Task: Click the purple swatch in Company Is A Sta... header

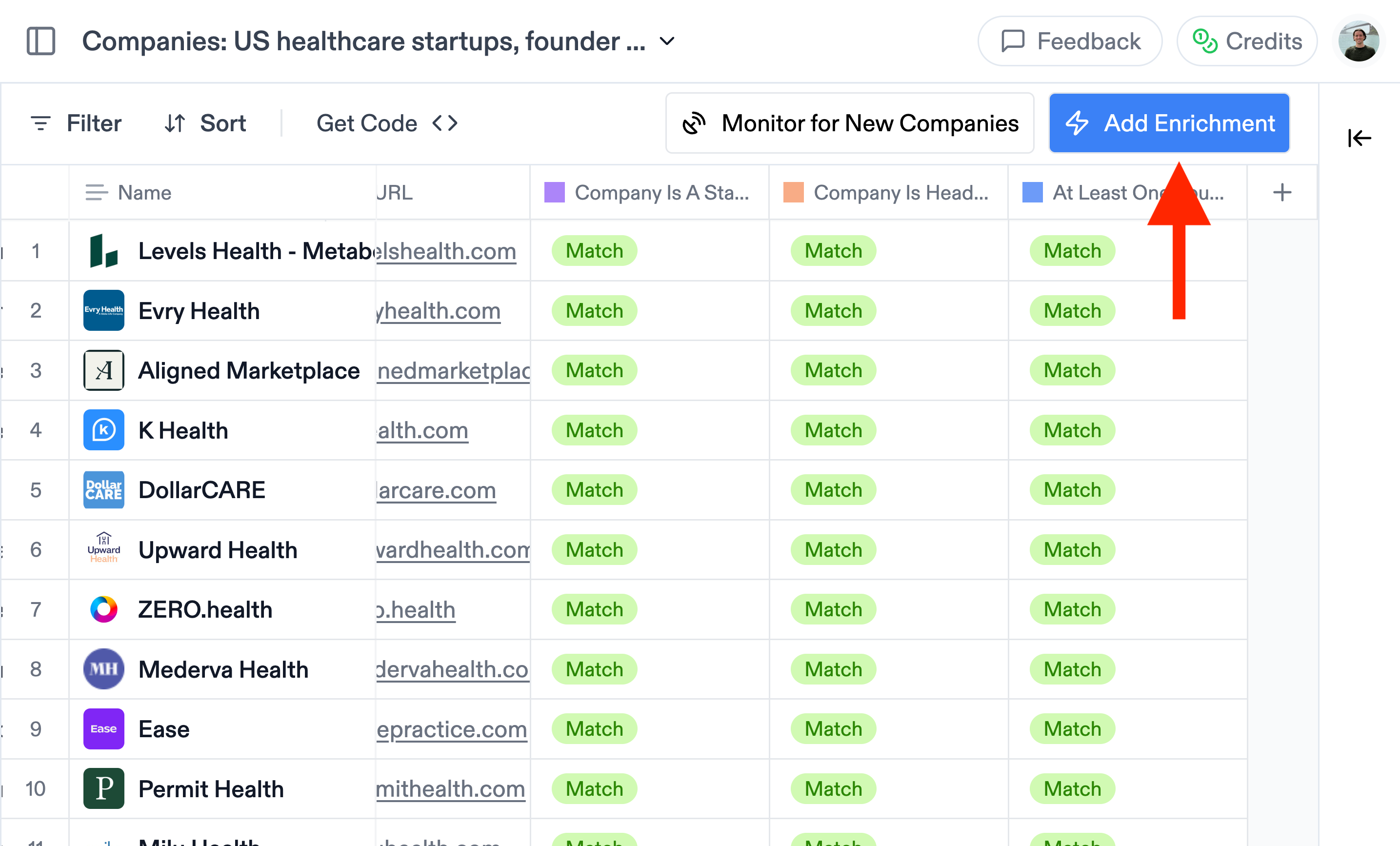Action: [554, 193]
